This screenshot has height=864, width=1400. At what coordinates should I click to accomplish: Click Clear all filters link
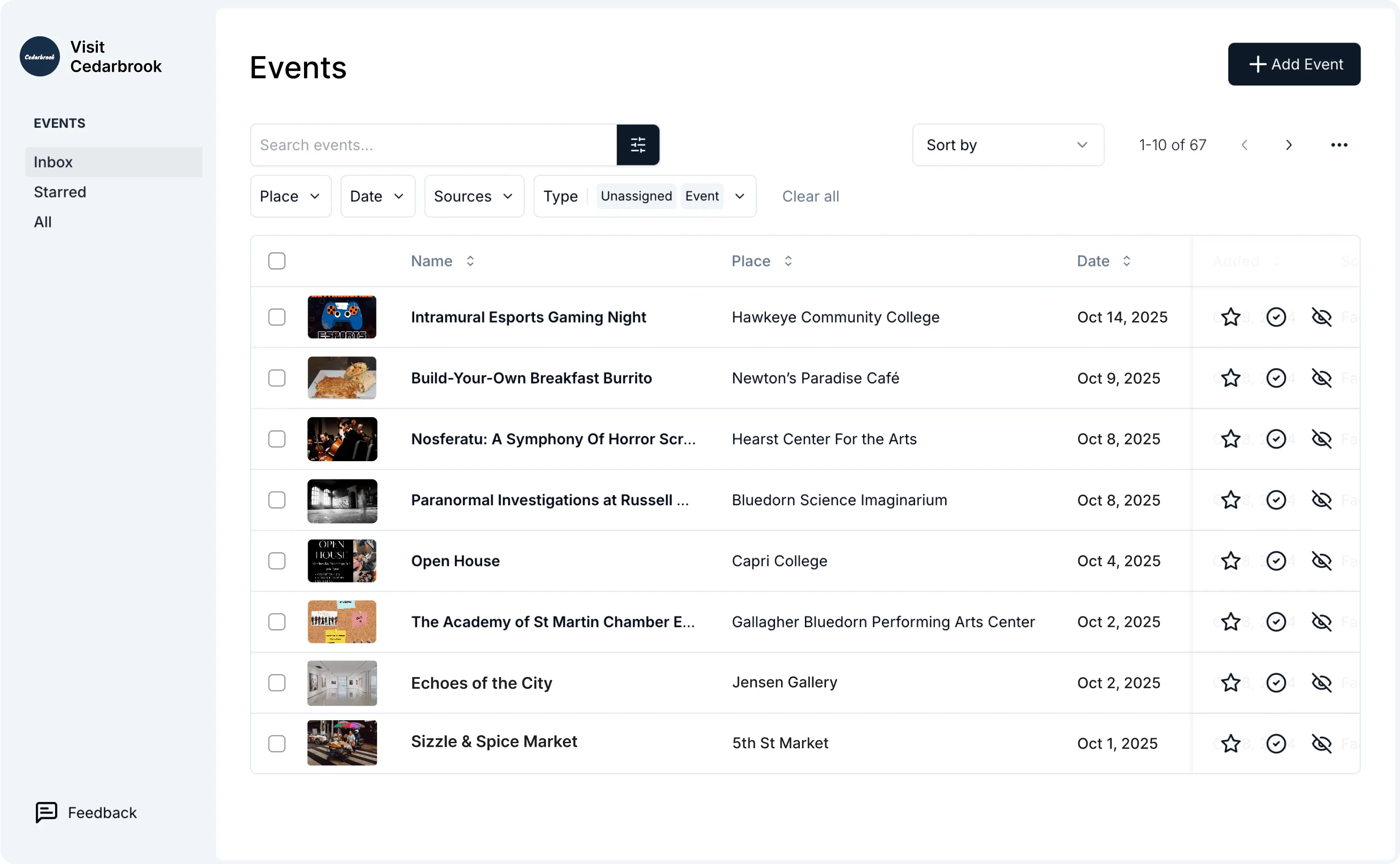(x=810, y=196)
